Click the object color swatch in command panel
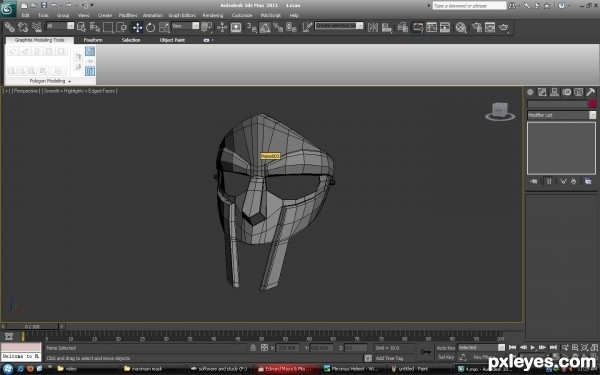The width and height of the screenshot is (600, 375). pos(592,104)
